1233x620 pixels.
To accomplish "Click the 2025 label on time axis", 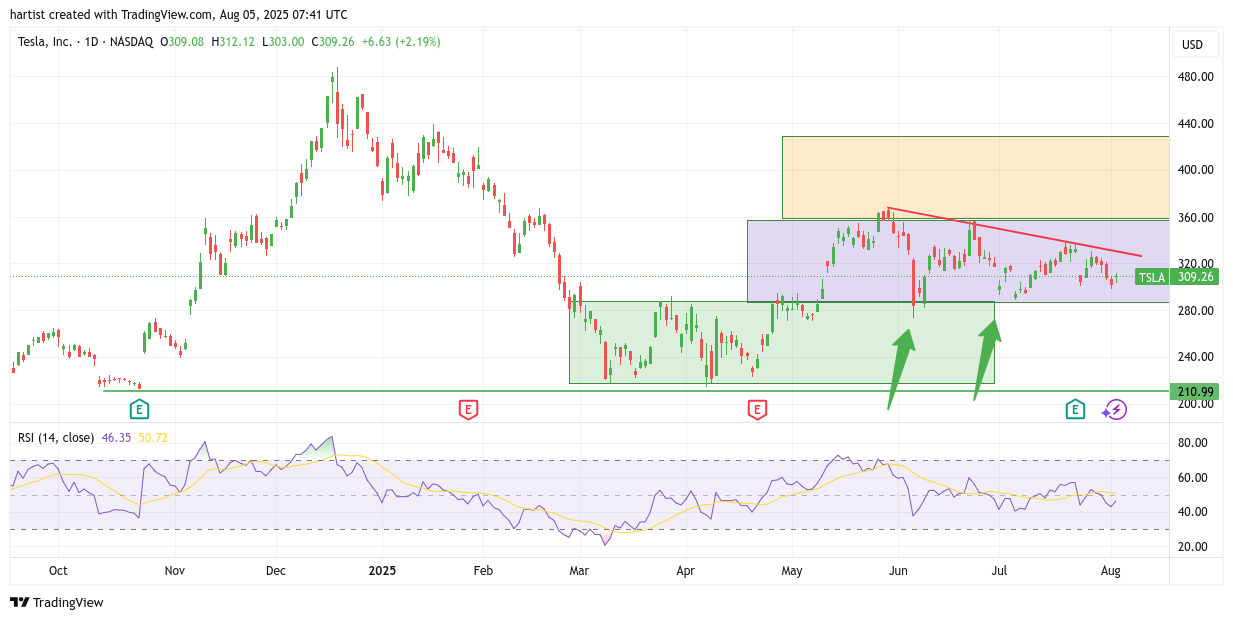I will (x=382, y=571).
